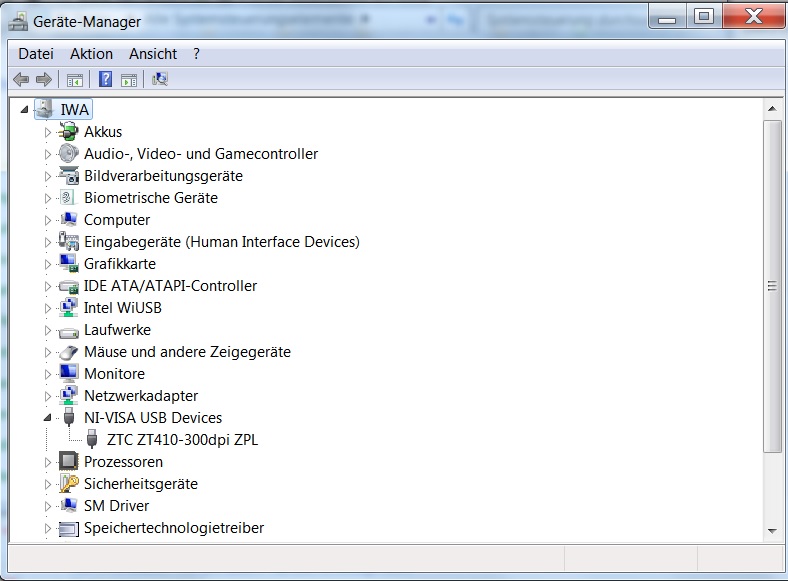Expand the Biometrische Geräte category
The height and width of the screenshot is (581, 788).
click(x=48, y=199)
